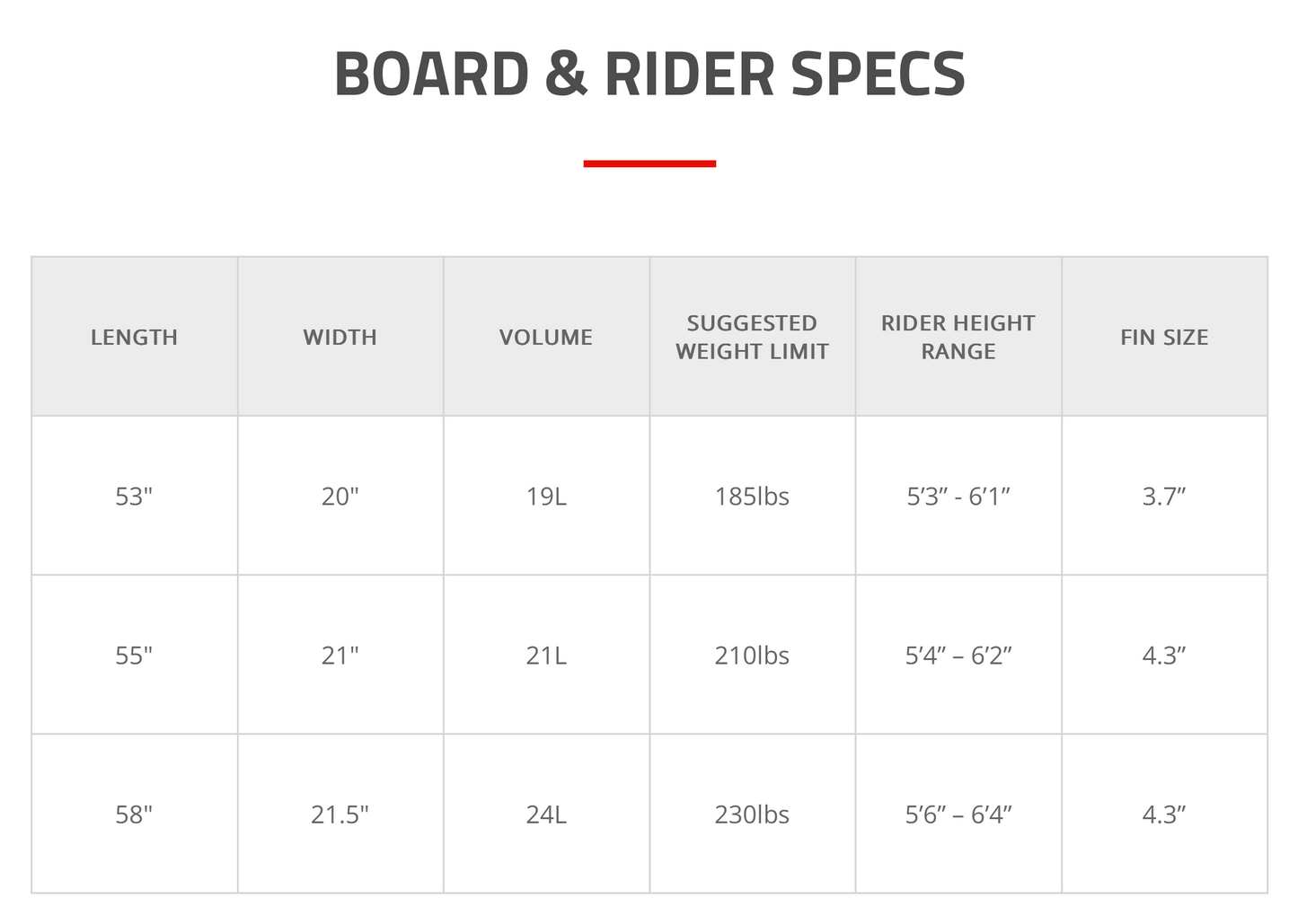The height and width of the screenshot is (924, 1298).
Task: Click the LENGTH column header
Action: point(134,338)
